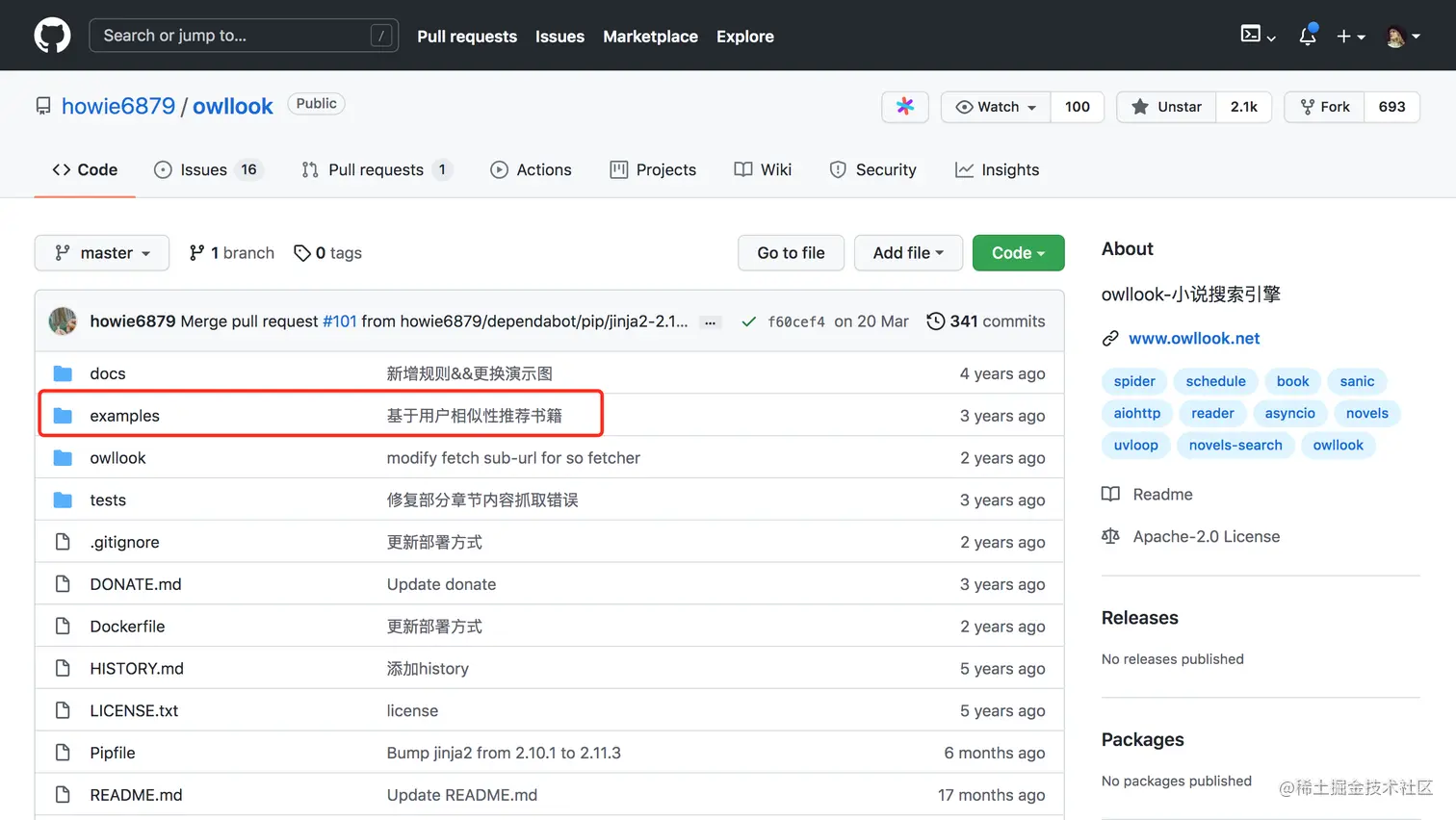Click the DONATE.md file icon

[x=64, y=584]
